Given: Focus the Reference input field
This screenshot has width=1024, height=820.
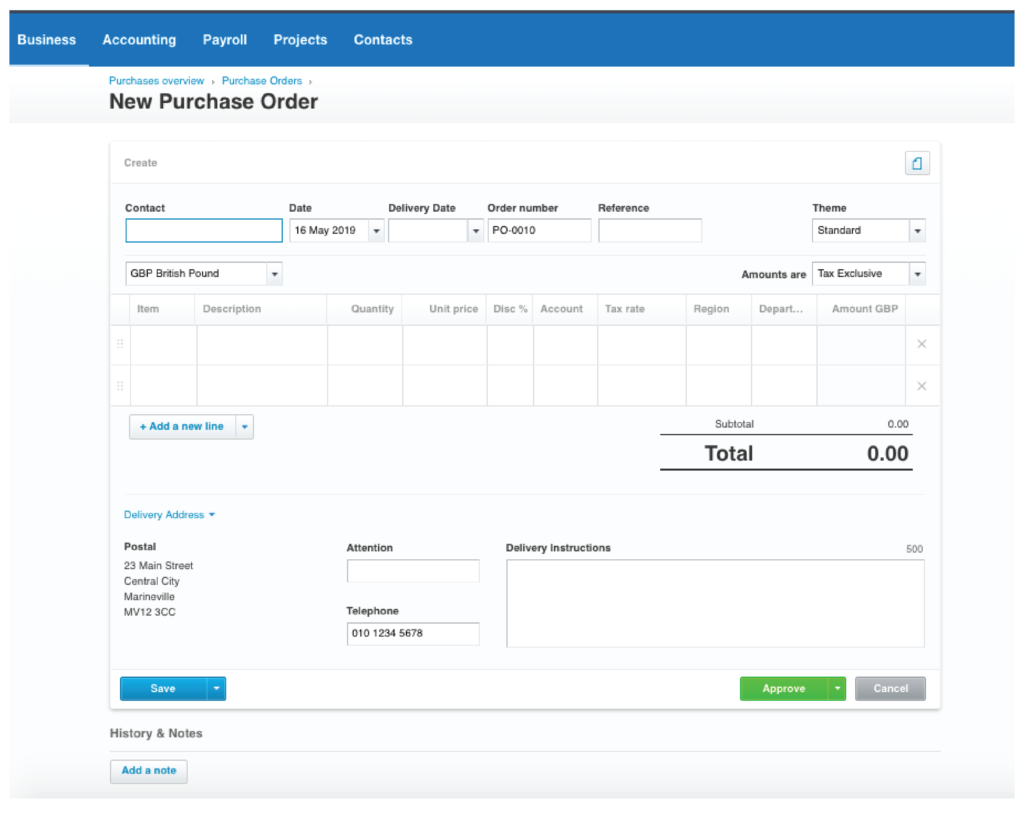Looking at the screenshot, I should pos(650,230).
